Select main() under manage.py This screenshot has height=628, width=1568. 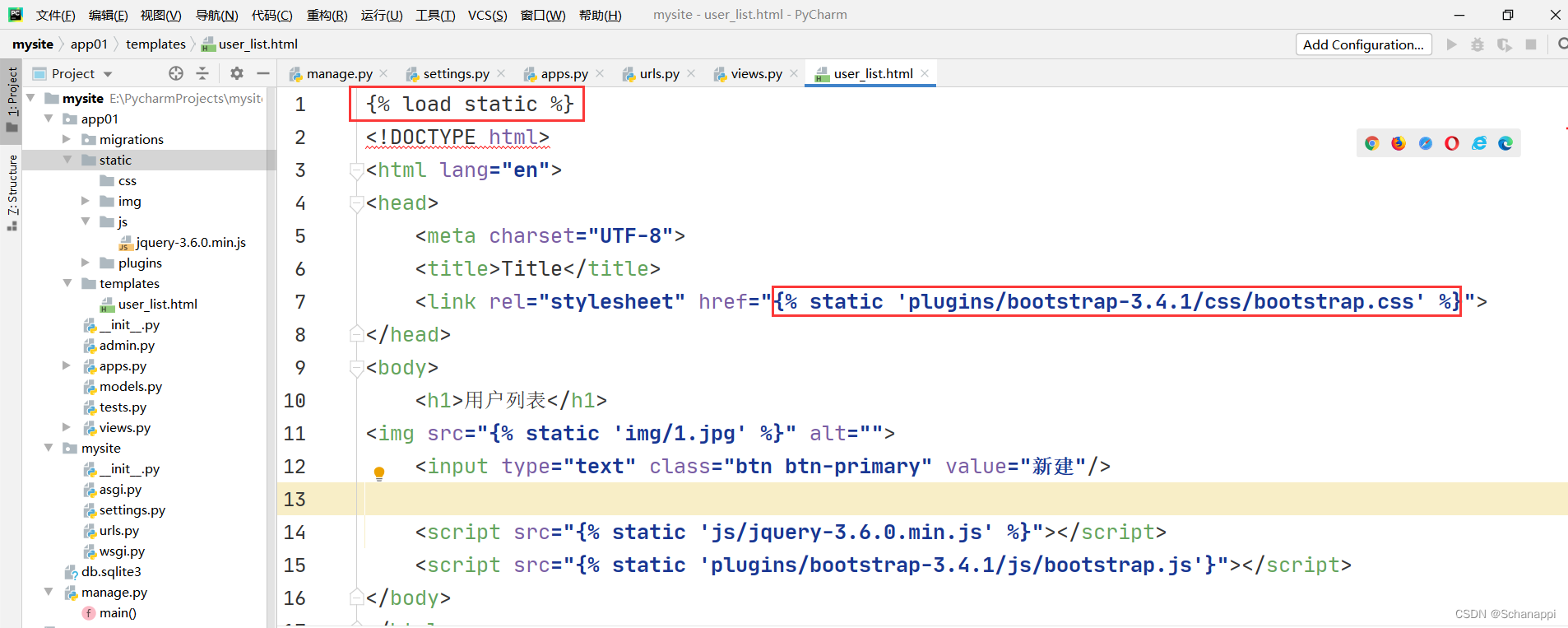[118, 612]
